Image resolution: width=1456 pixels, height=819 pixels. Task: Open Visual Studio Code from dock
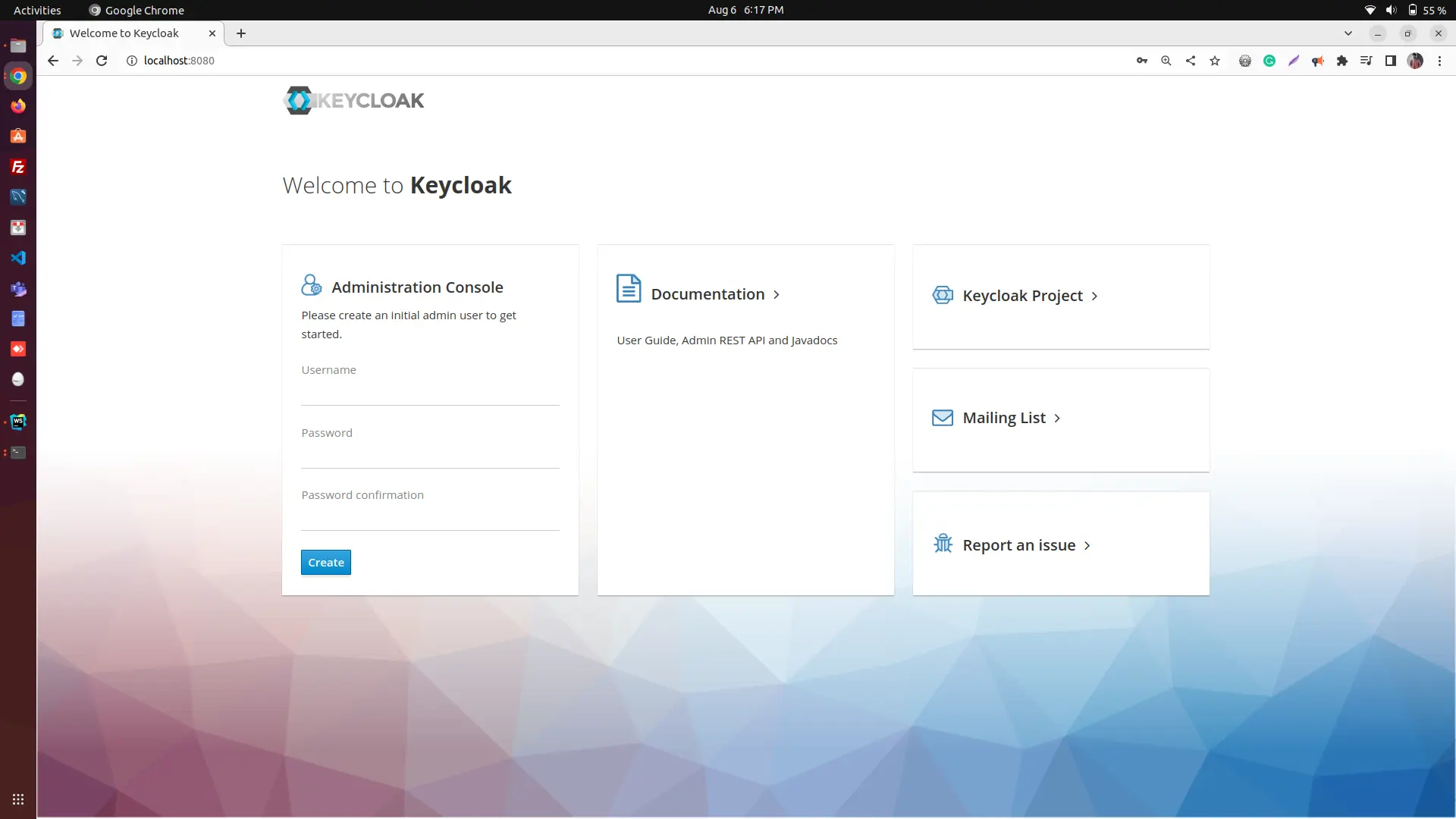pyautogui.click(x=18, y=258)
